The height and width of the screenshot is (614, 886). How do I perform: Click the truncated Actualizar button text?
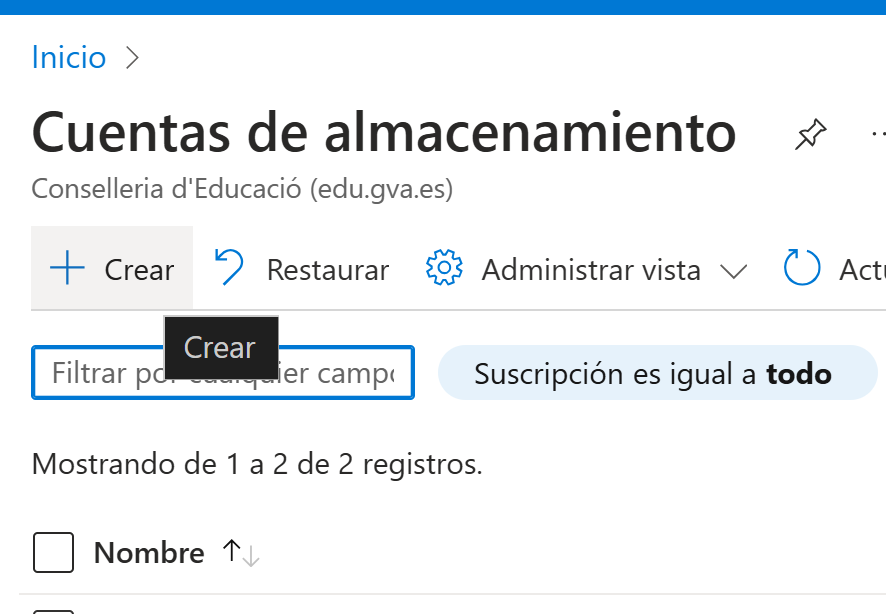(862, 269)
